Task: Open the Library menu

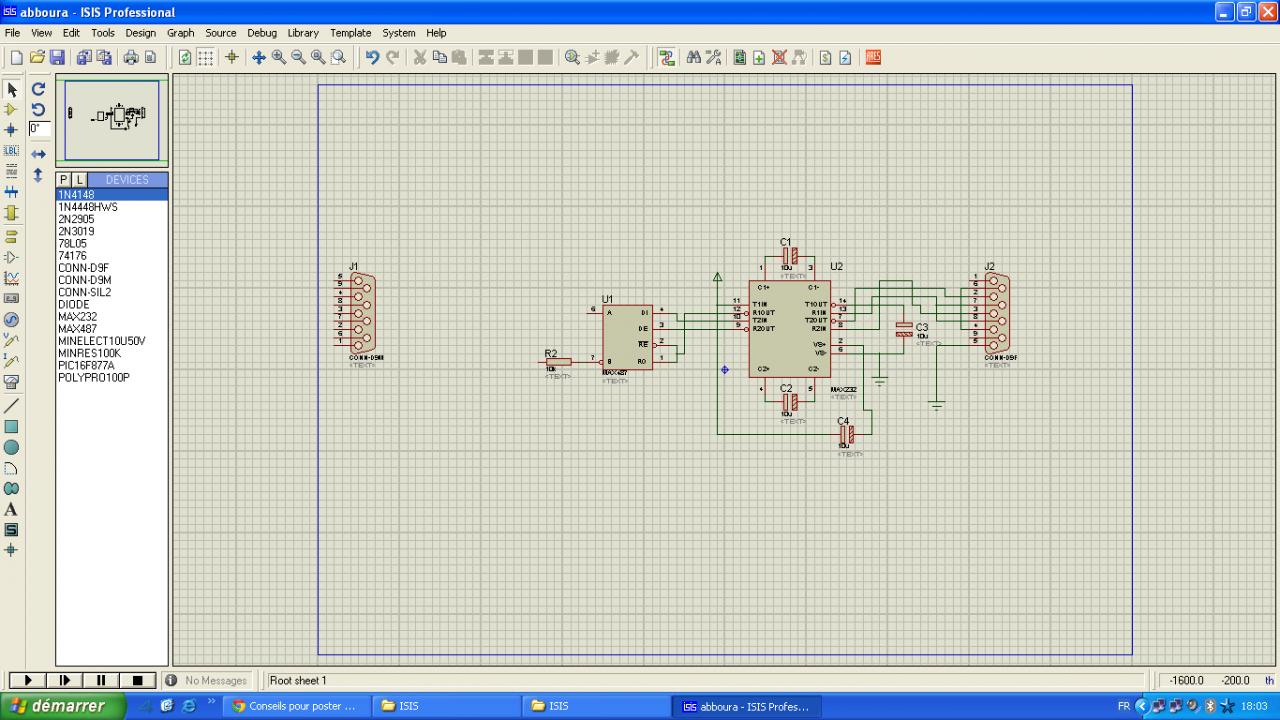Action: [x=303, y=33]
